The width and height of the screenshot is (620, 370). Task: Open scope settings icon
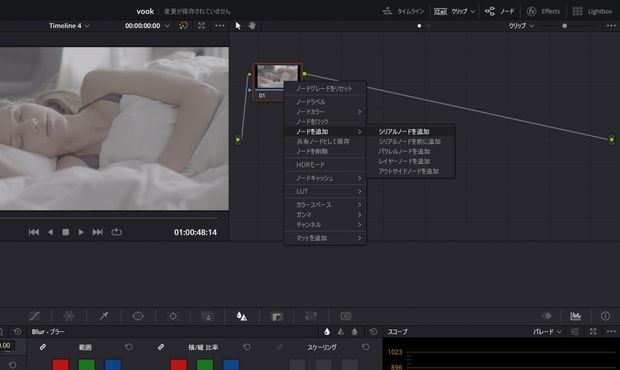pos(575,331)
